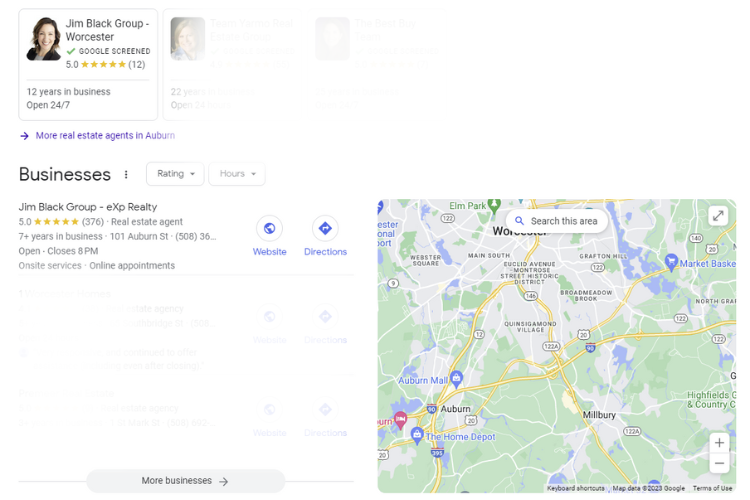Open More real estate agents in Auburn
Viewport: 750px width, 500px height.
tap(105, 135)
